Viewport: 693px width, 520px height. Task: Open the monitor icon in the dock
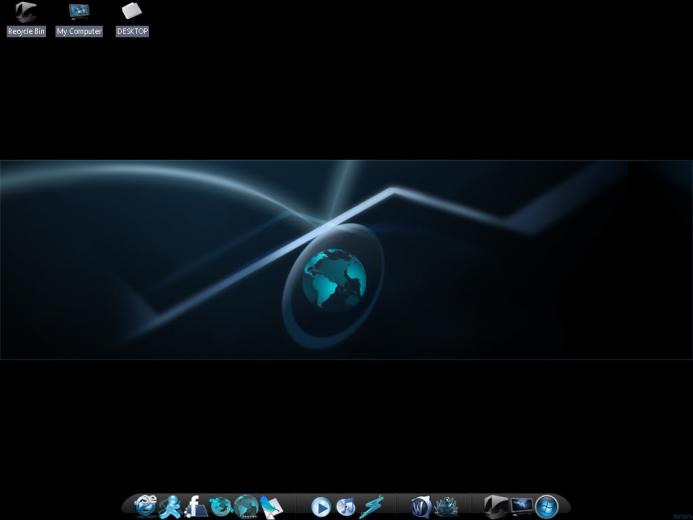coord(521,506)
